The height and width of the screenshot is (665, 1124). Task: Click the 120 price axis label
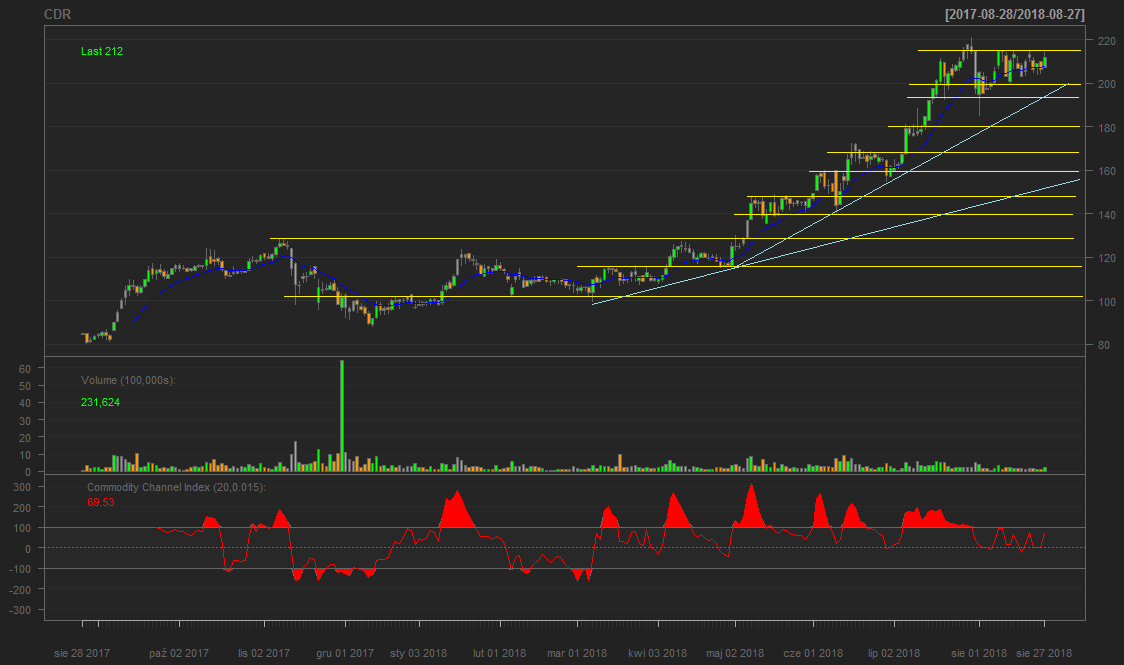point(1106,258)
